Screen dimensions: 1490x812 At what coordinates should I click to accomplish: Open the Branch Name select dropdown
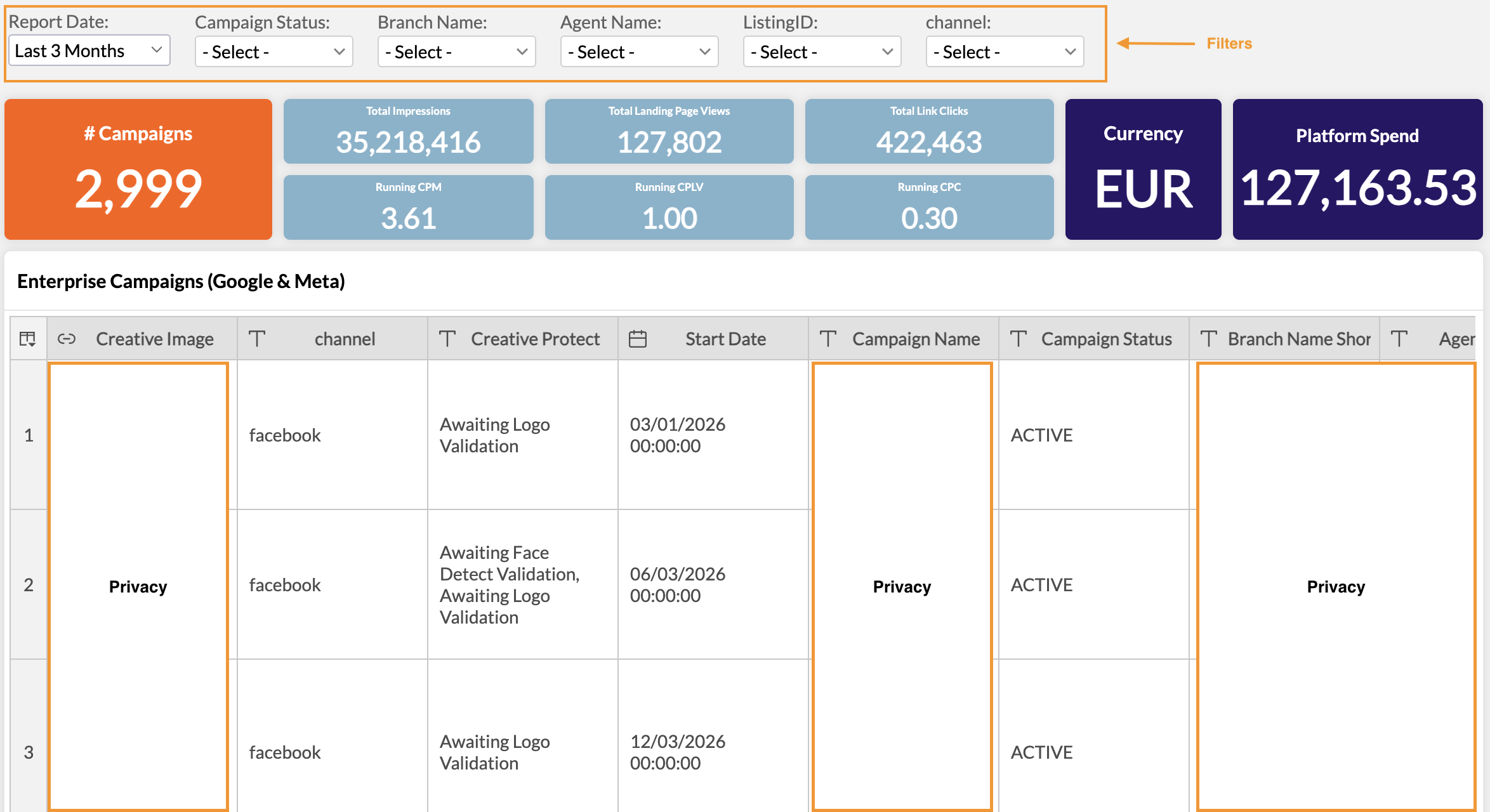tap(456, 52)
